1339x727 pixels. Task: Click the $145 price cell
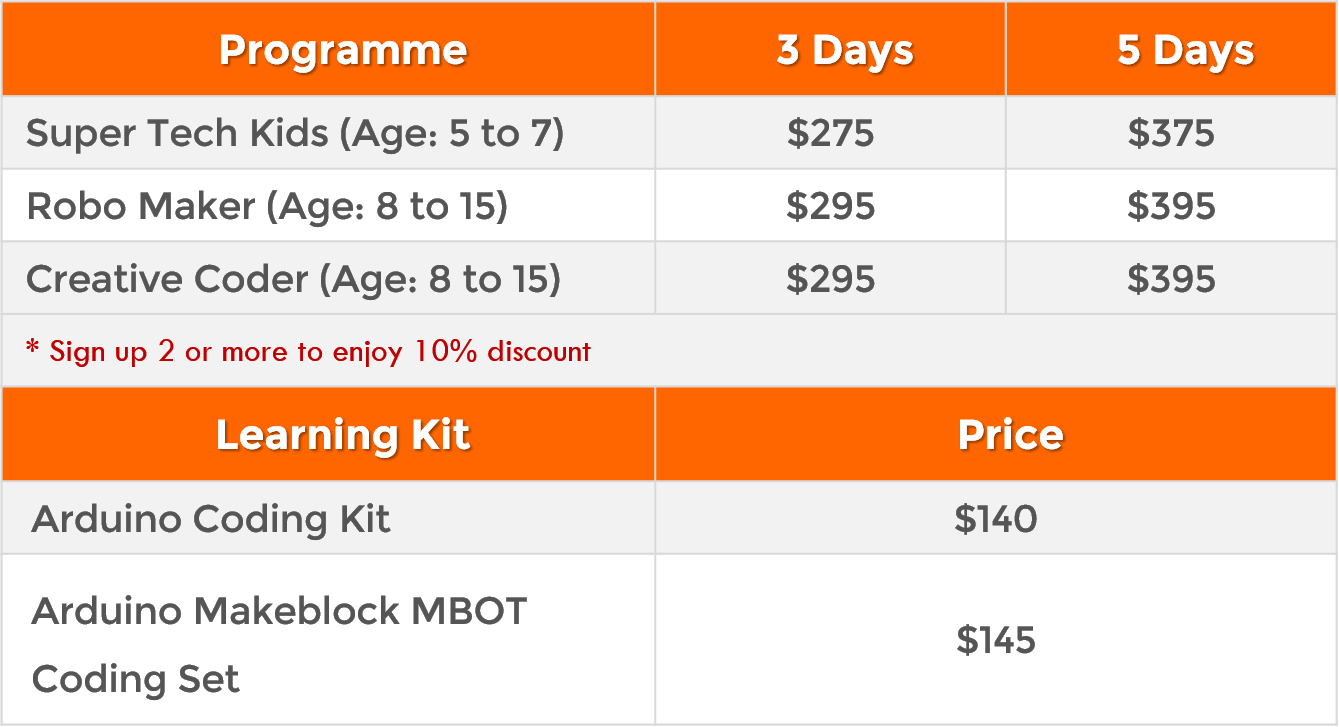click(996, 640)
